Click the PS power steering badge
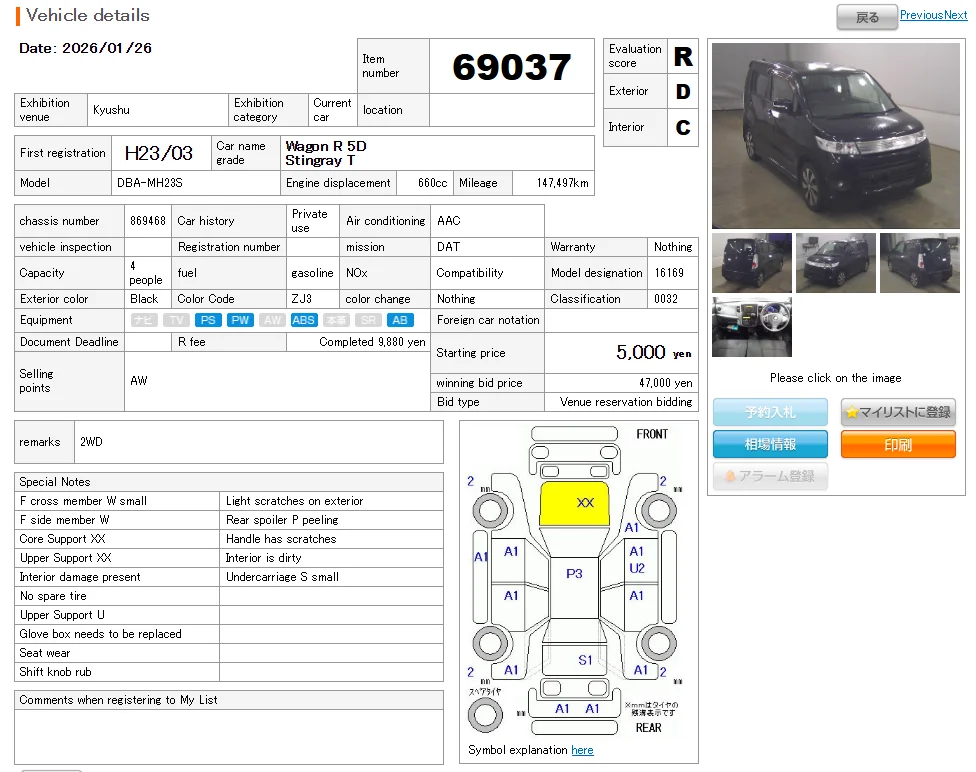976x772 pixels. tap(208, 320)
